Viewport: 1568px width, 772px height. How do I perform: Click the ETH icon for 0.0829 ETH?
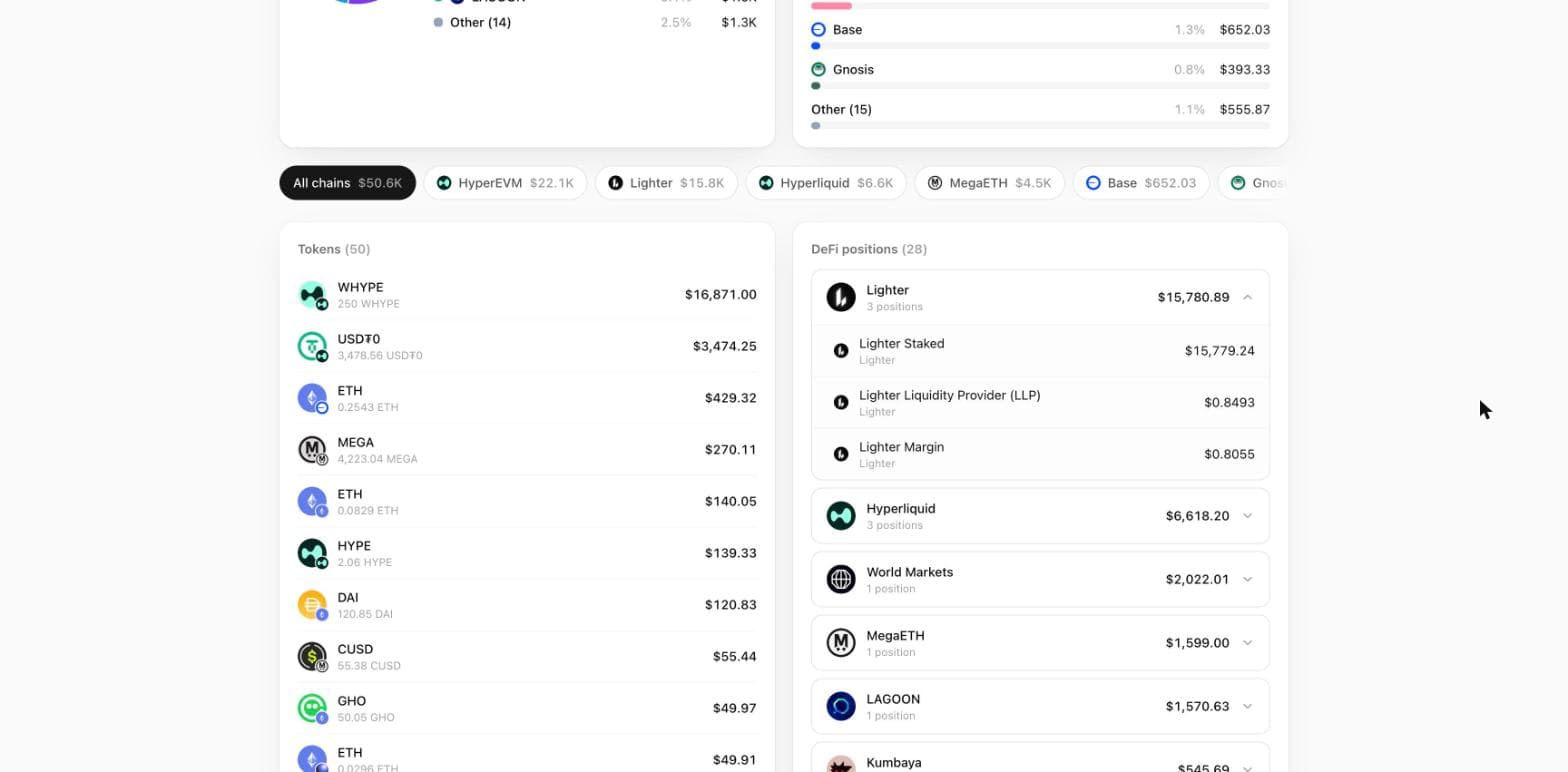pos(312,501)
